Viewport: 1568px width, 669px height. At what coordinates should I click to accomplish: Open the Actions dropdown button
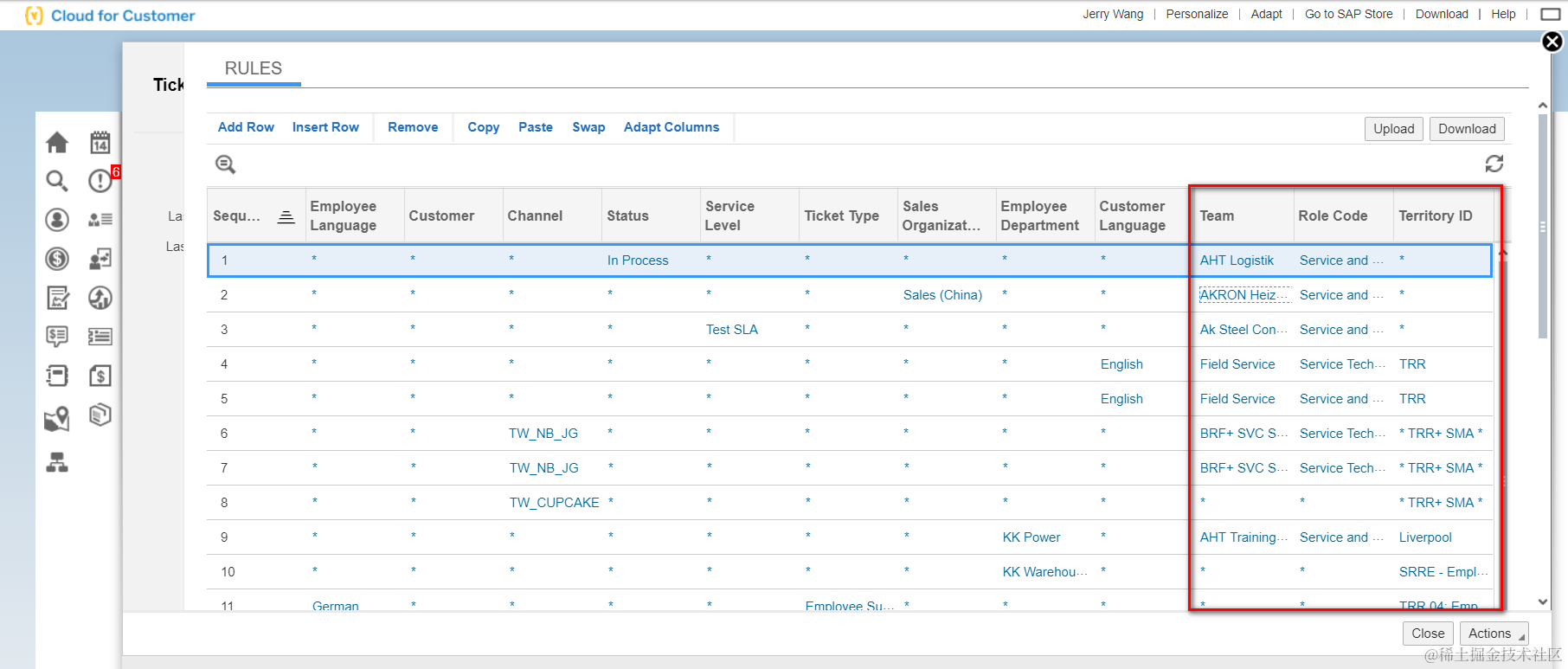pos(1494,634)
